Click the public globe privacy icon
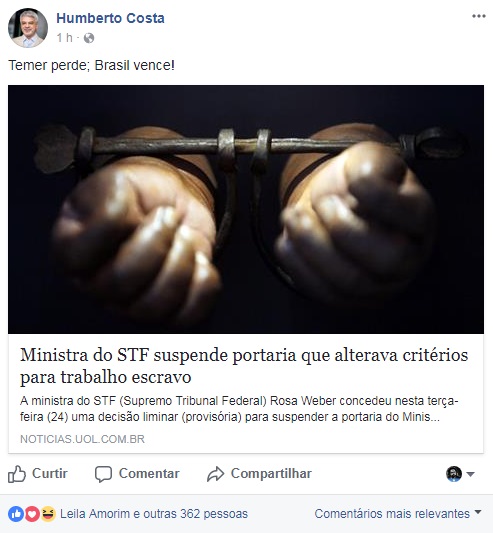Viewport: 493px width, 533px height. click(89, 38)
